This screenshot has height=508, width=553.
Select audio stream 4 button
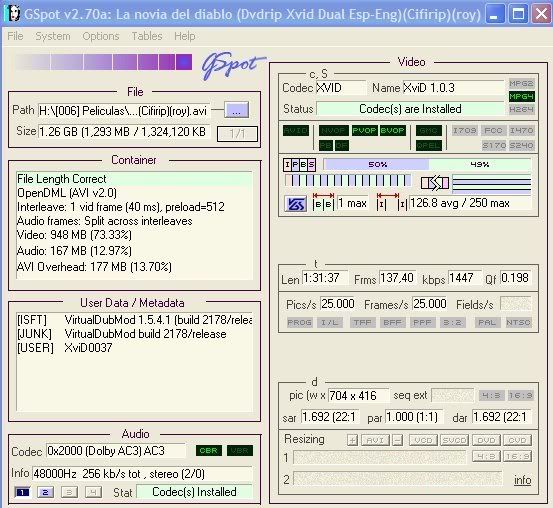[93, 492]
